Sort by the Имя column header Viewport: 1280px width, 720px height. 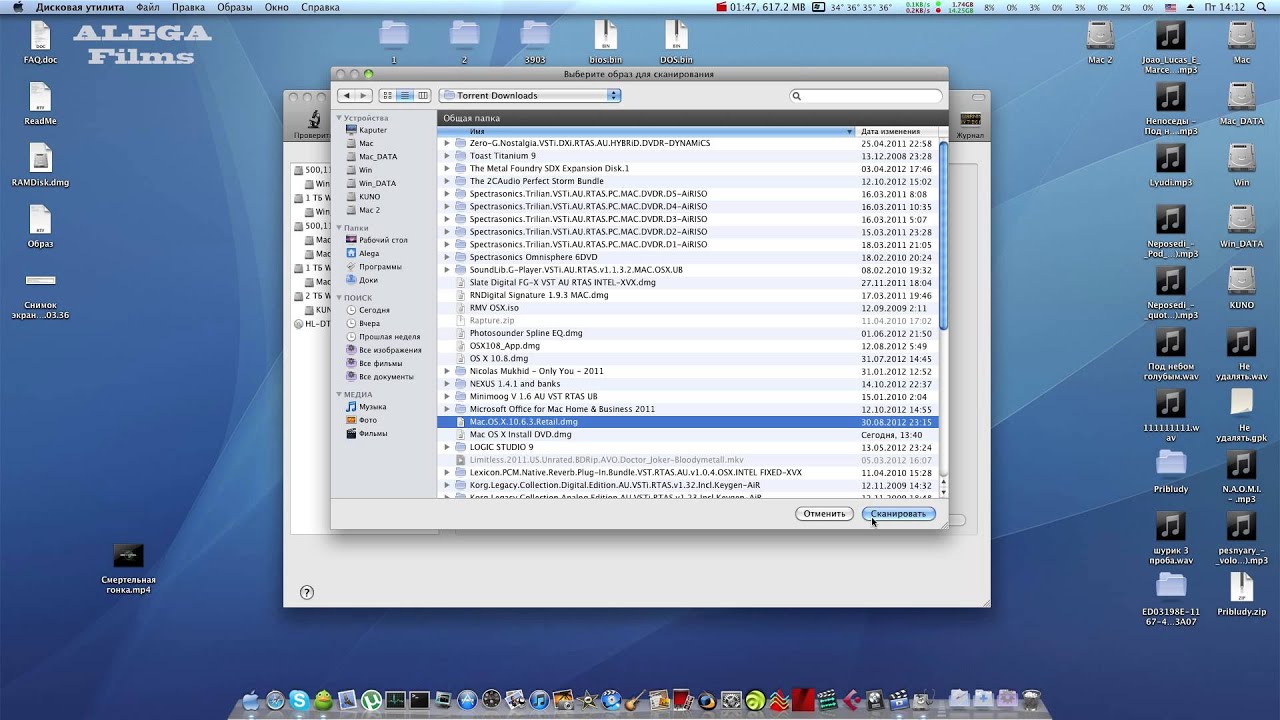(647, 131)
